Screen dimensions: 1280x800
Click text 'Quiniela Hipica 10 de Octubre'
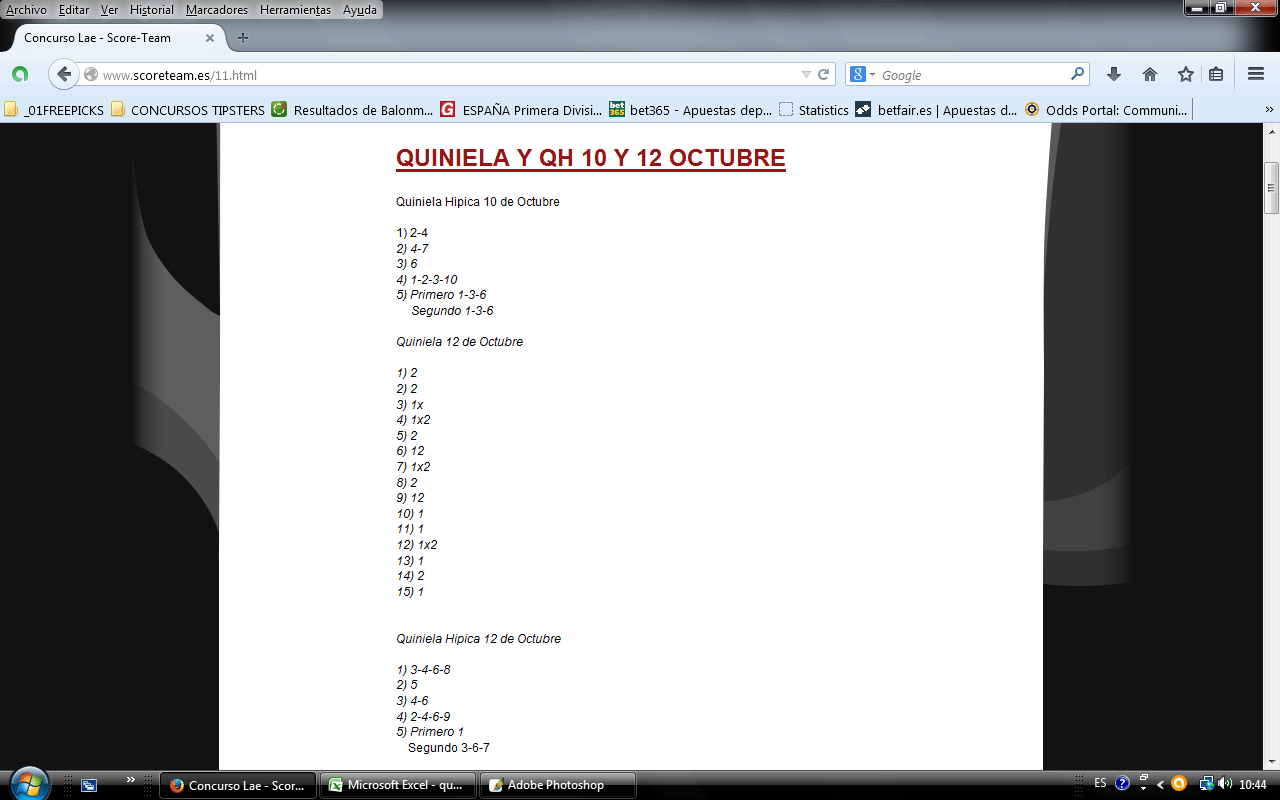(x=478, y=202)
